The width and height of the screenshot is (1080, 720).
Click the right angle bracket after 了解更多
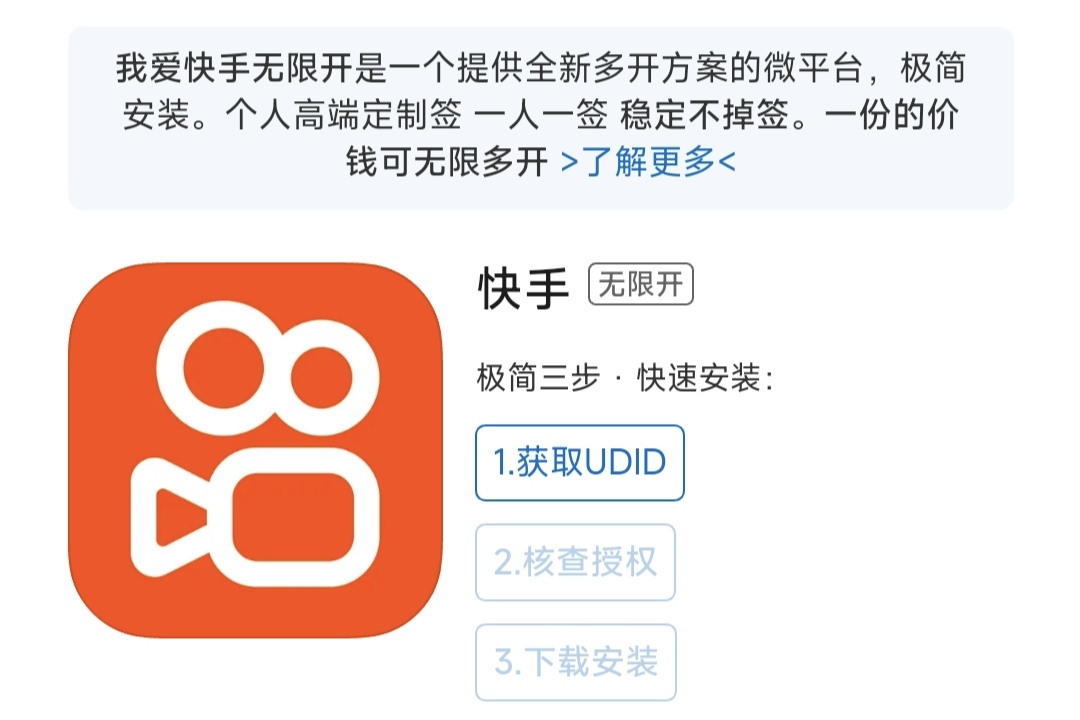click(727, 163)
